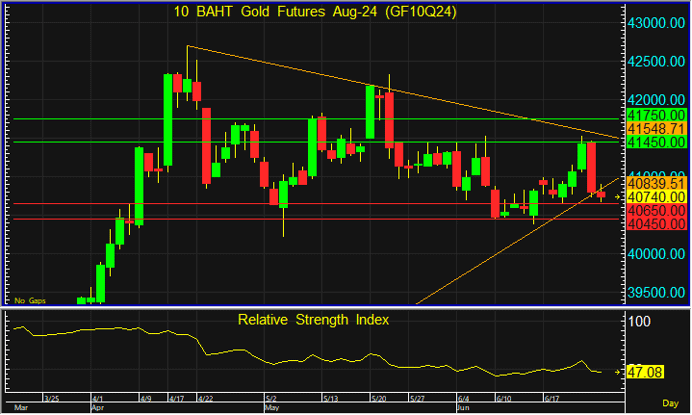692x415 pixels.
Task: Click the 5/27 date marker
Action: pyautogui.click(x=417, y=399)
